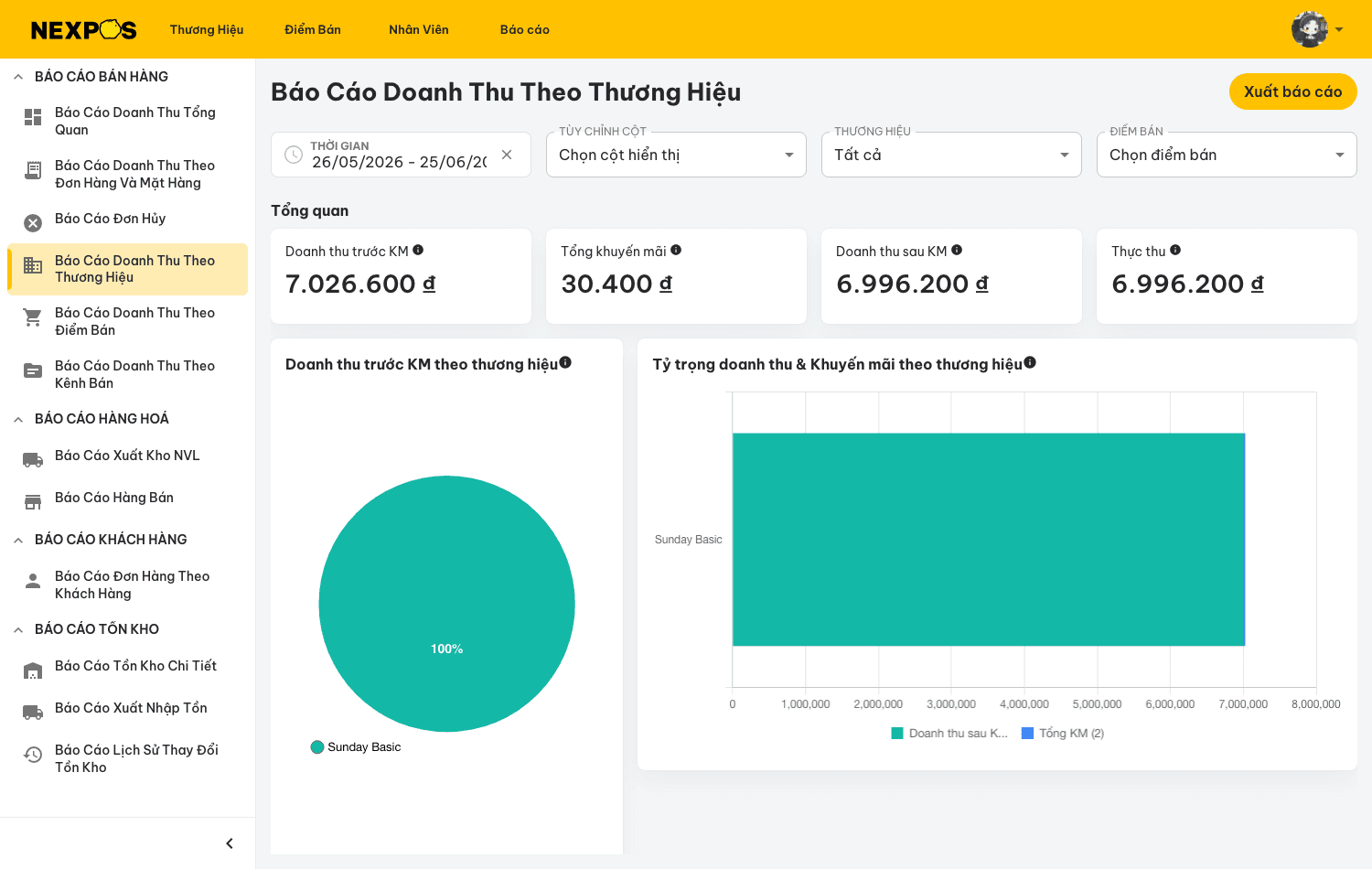The image size is (1372, 869).
Task: Click the building icon beside Doanh Thu Theo Thương Hiệu
Action: [33, 265]
